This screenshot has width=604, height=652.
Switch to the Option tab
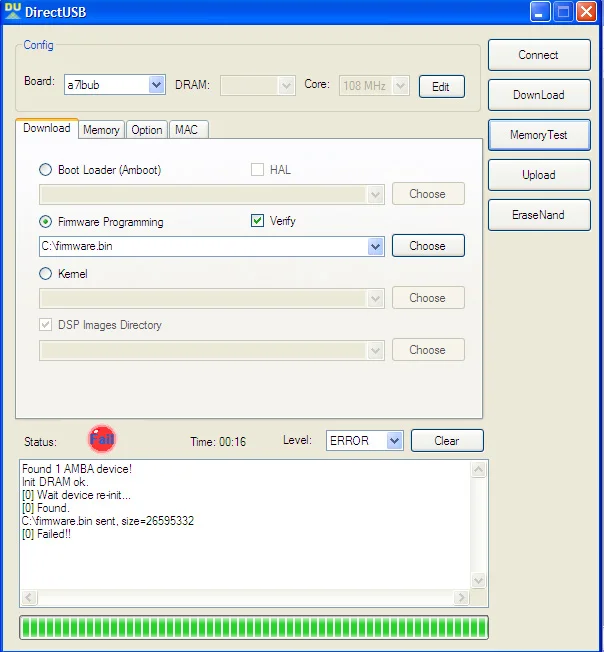click(147, 130)
